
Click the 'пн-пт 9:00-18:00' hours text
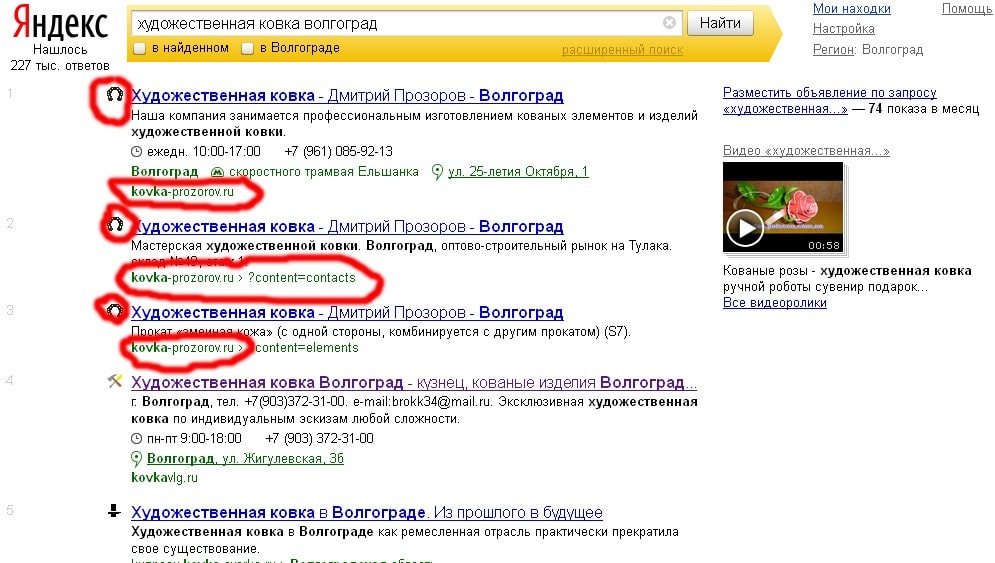click(x=194, y=439)
